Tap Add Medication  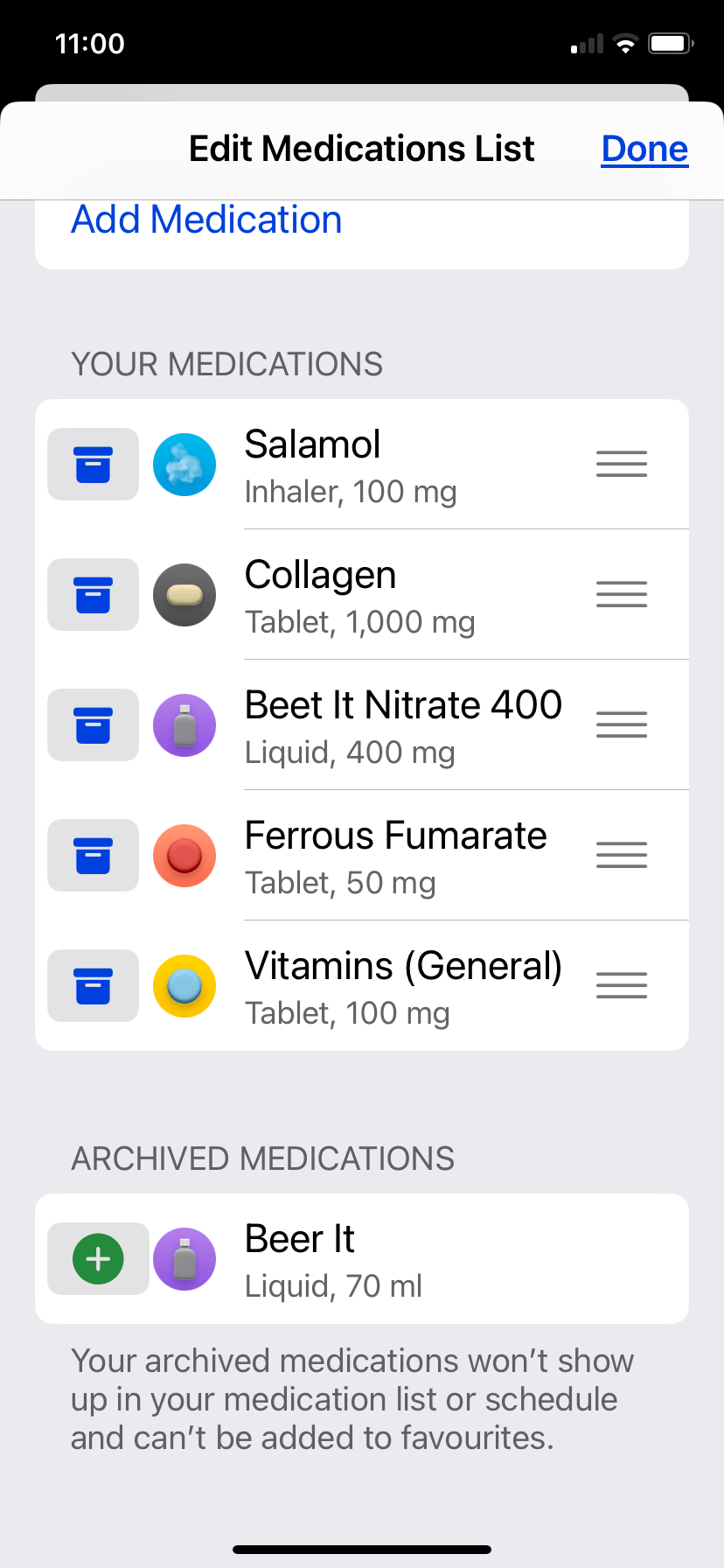[206, 220]
